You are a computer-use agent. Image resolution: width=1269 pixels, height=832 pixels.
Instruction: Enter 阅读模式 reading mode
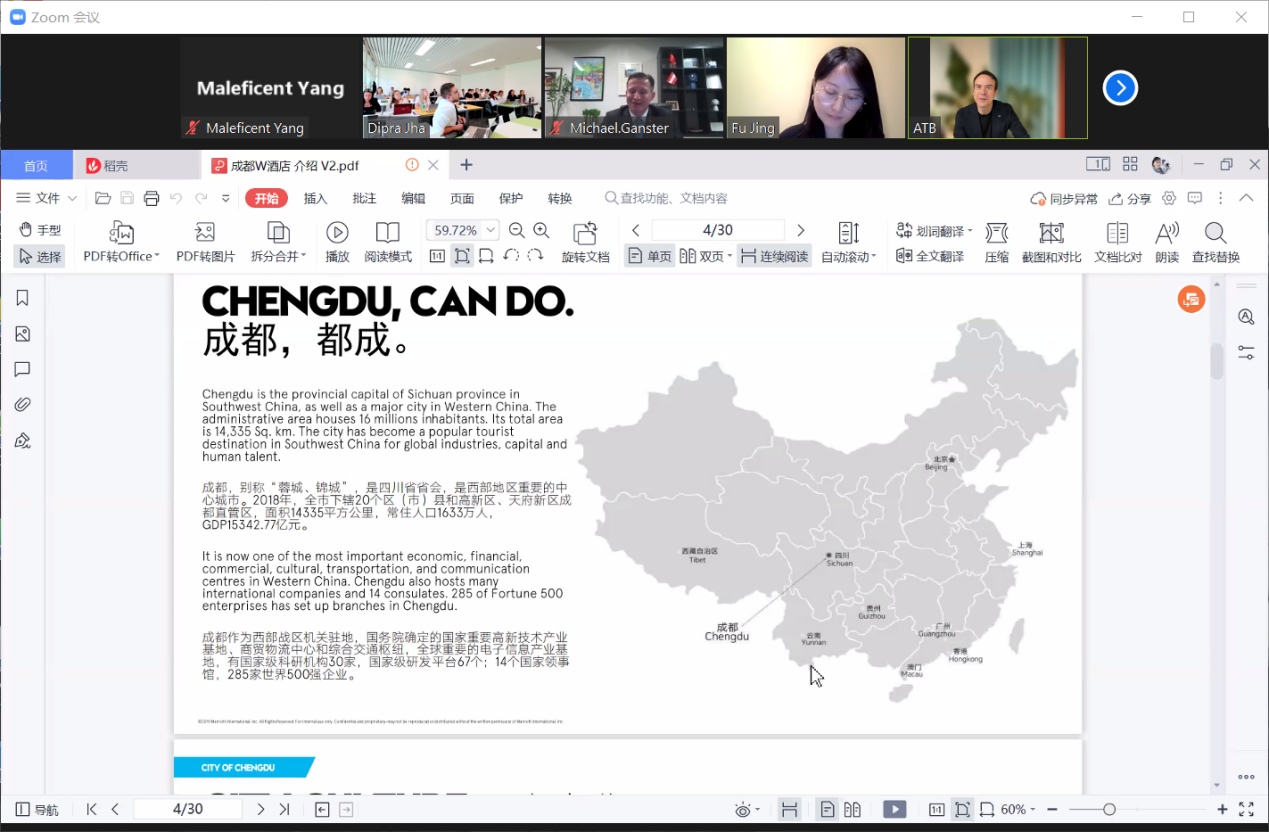[x=388, y=243]
